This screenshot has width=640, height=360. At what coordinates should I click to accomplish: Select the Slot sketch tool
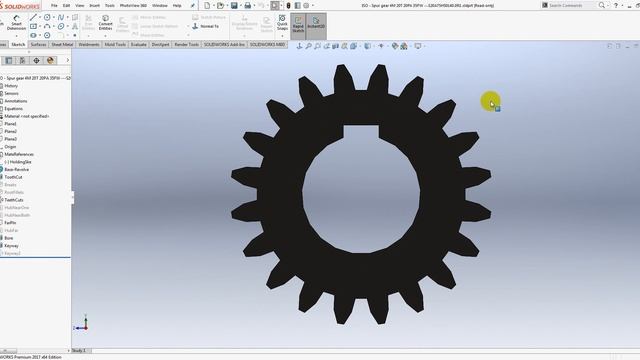33,35
